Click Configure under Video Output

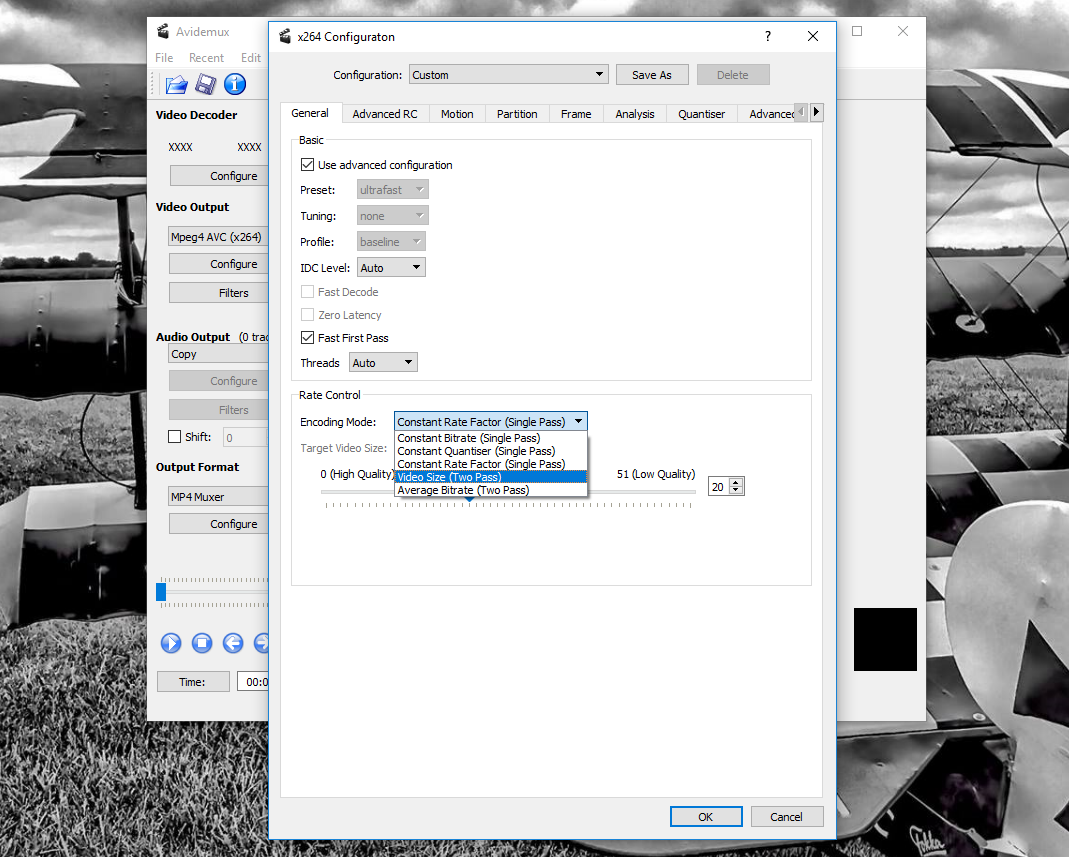[219, 264]
